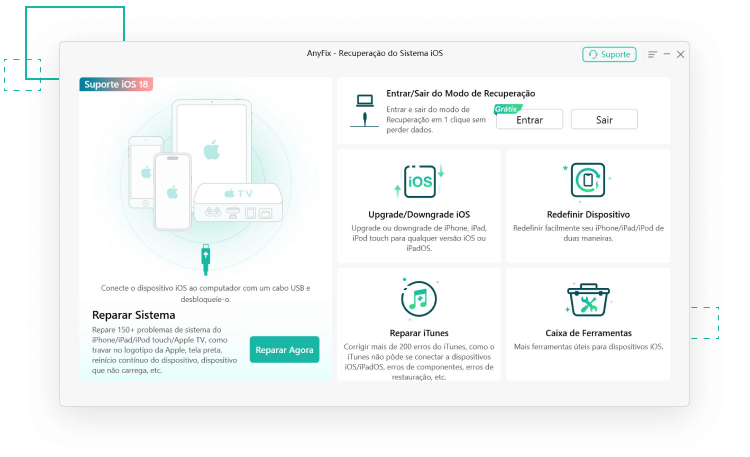Screen dimensions: 750x457
Task: Click 'Conecte o dispositivo iOS' instruction text
Action: (205, 293)
